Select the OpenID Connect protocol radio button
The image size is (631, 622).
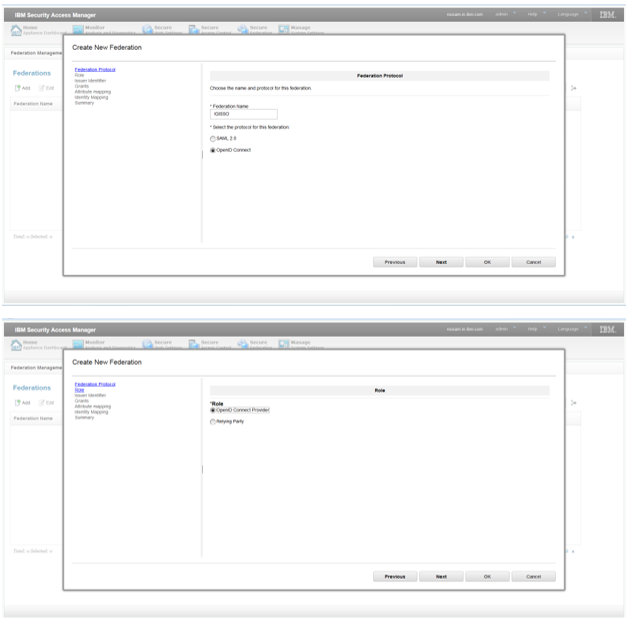(213, 150)
